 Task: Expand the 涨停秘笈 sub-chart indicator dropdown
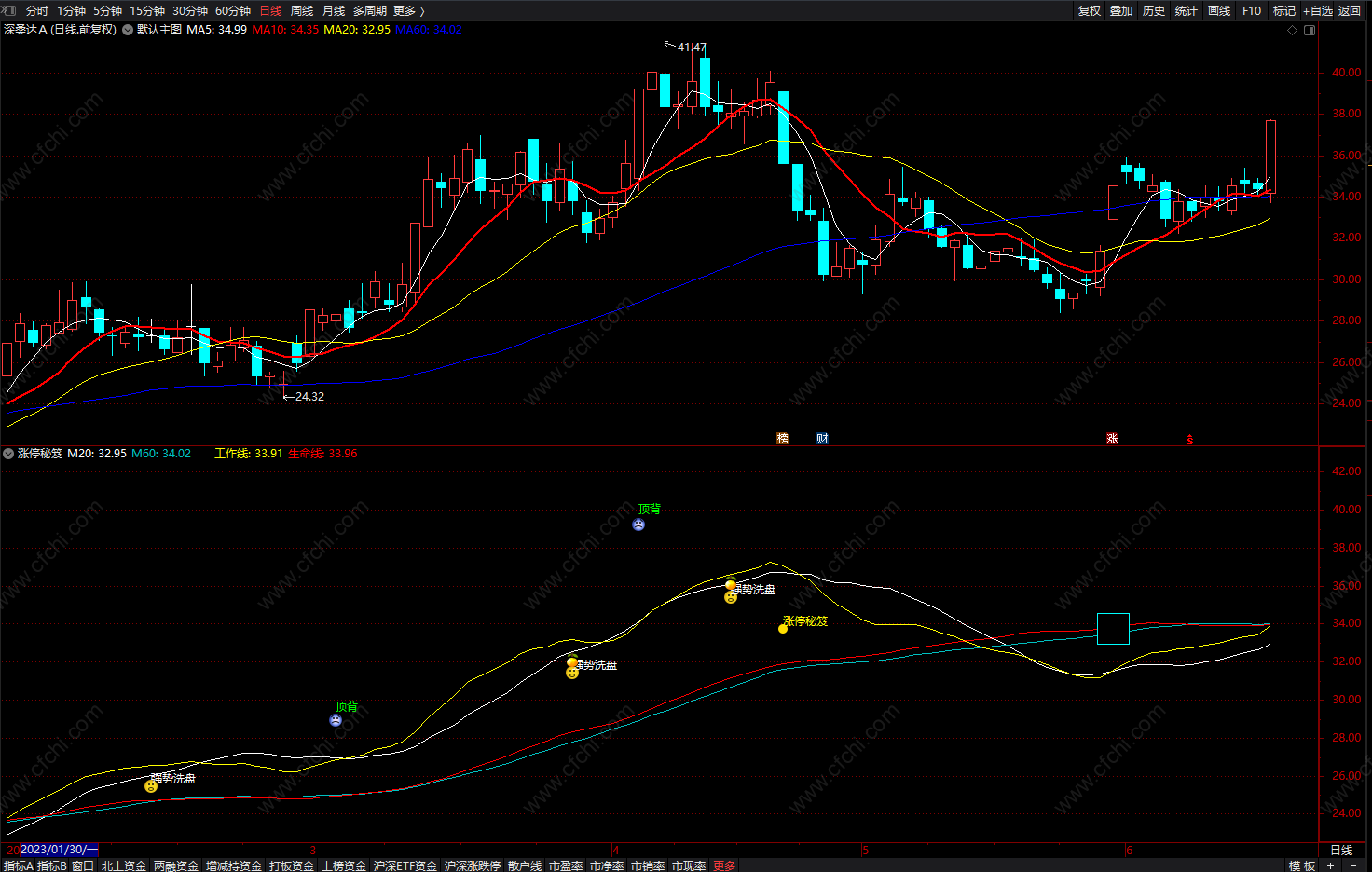[8, 454]
